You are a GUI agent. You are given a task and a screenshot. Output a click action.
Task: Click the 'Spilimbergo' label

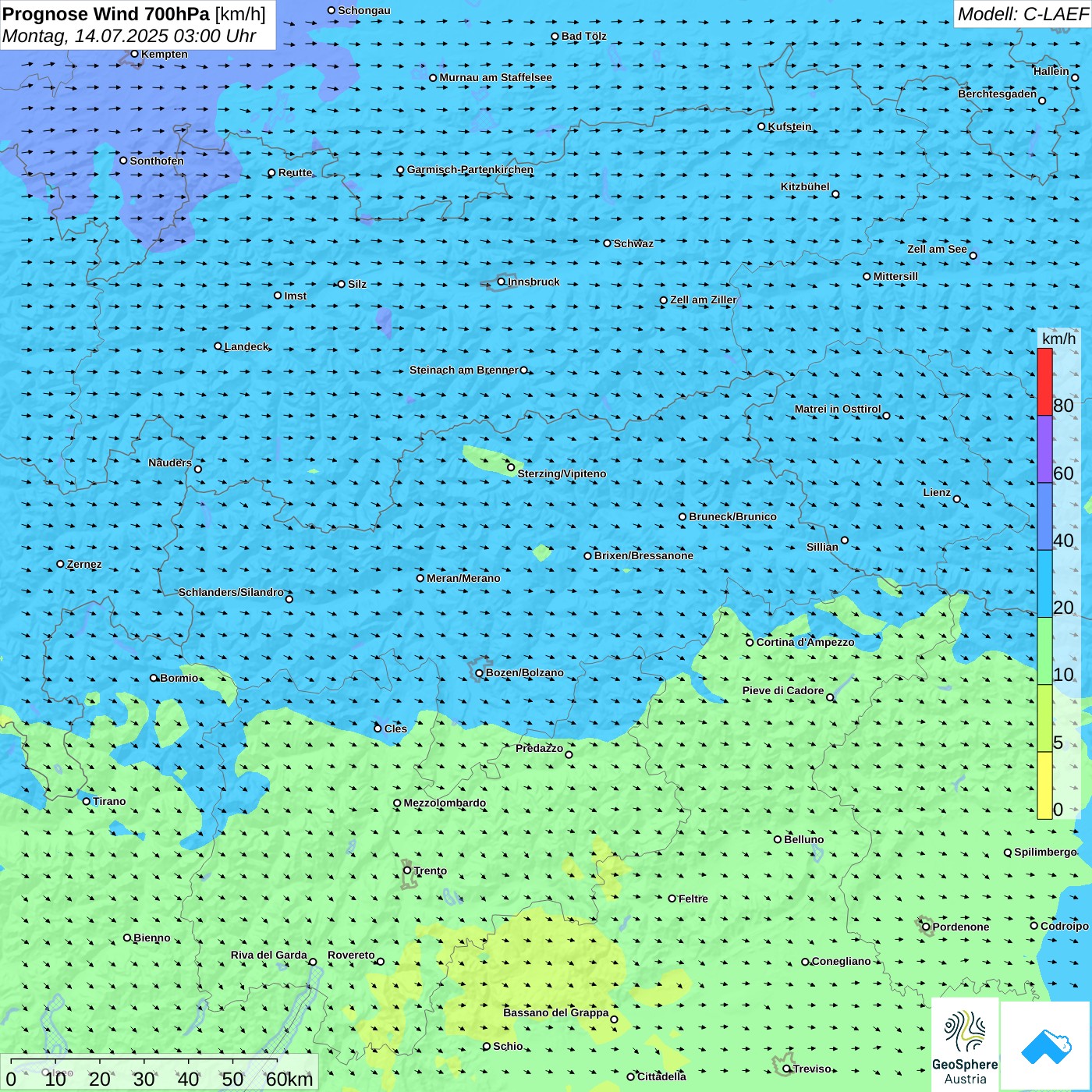click(1045, 852)
